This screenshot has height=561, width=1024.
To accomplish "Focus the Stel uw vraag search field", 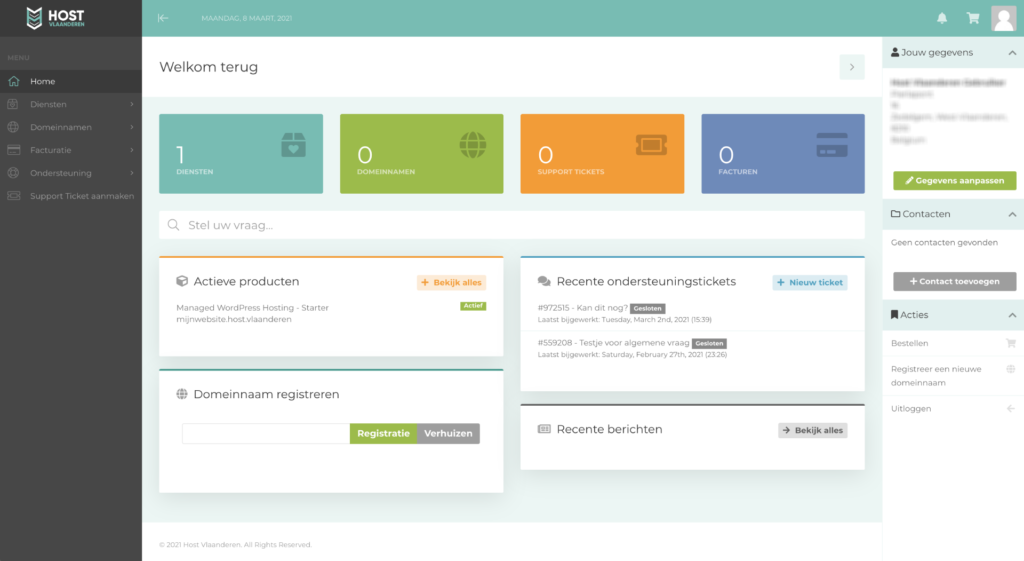I will pyautogui.click(x=520, y=225).
